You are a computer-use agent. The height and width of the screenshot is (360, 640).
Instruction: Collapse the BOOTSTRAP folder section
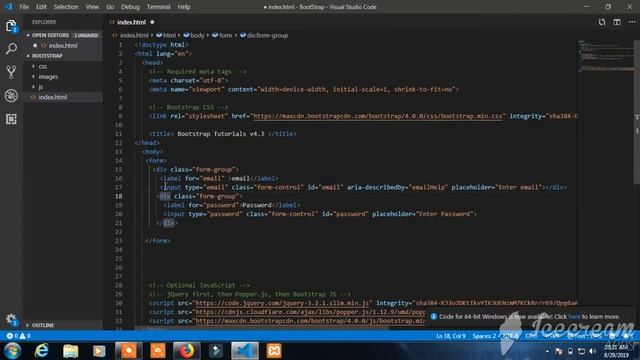pyautogui.click(x=63, y=56)
